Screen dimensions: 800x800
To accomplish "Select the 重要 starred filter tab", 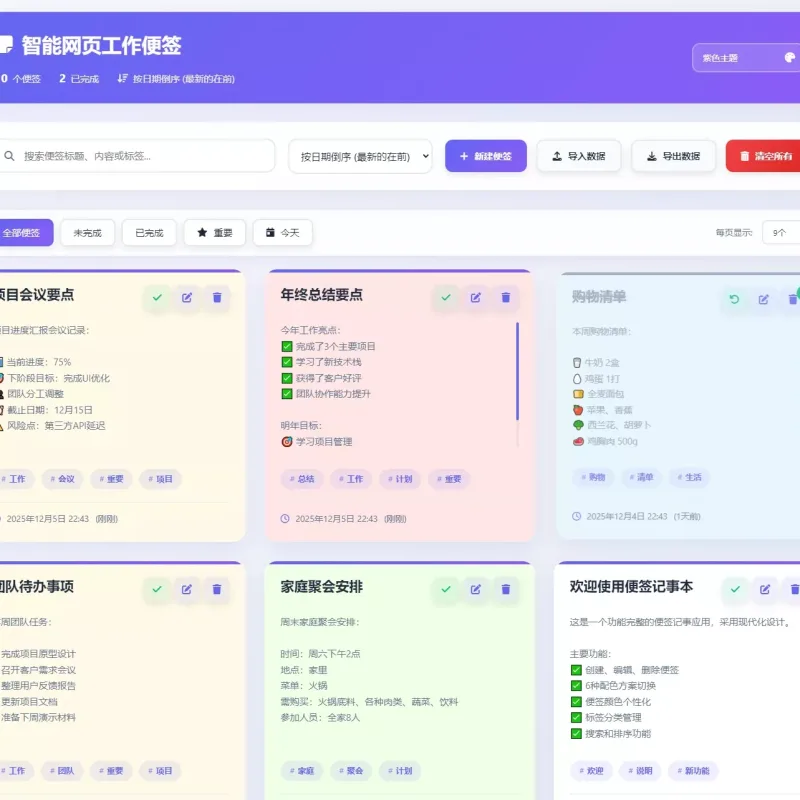I will point(215,233).
